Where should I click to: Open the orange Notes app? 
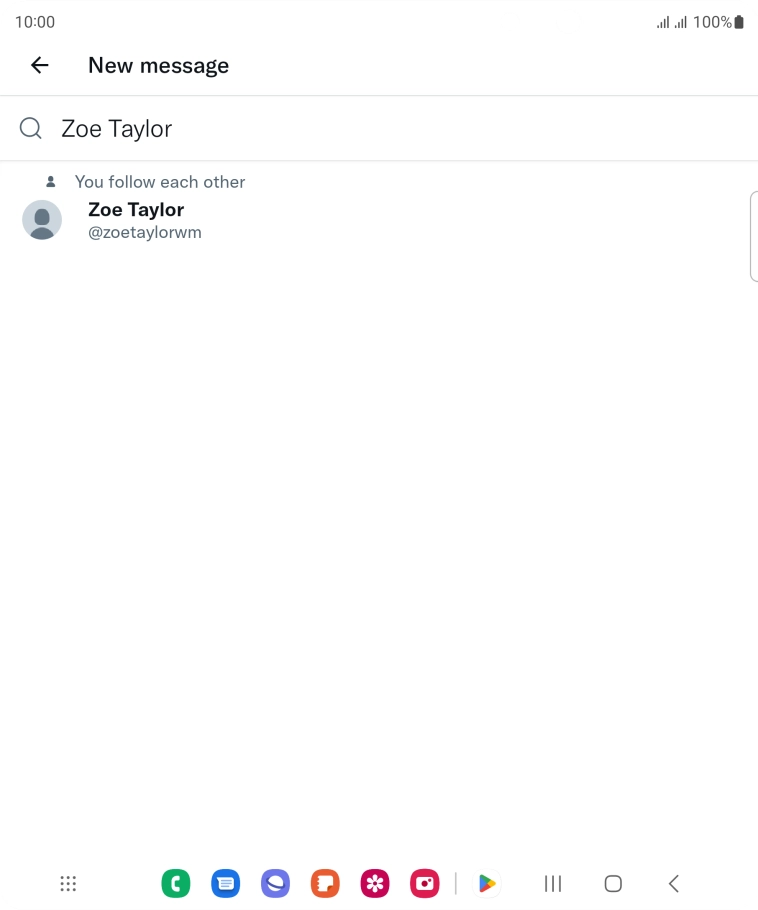click(325, 884)
